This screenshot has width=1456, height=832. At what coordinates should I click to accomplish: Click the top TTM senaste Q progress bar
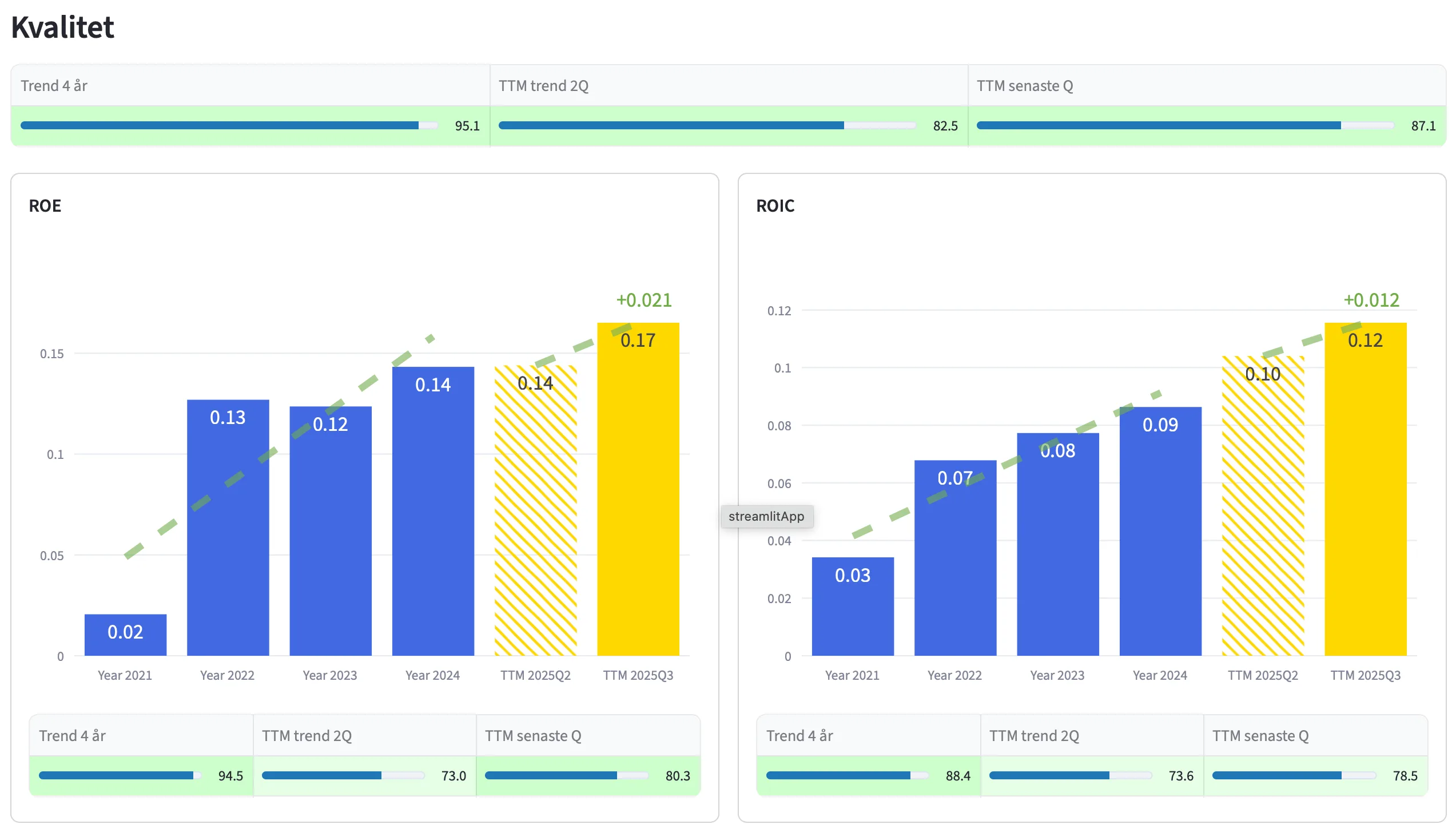(x=1185, y=125)
